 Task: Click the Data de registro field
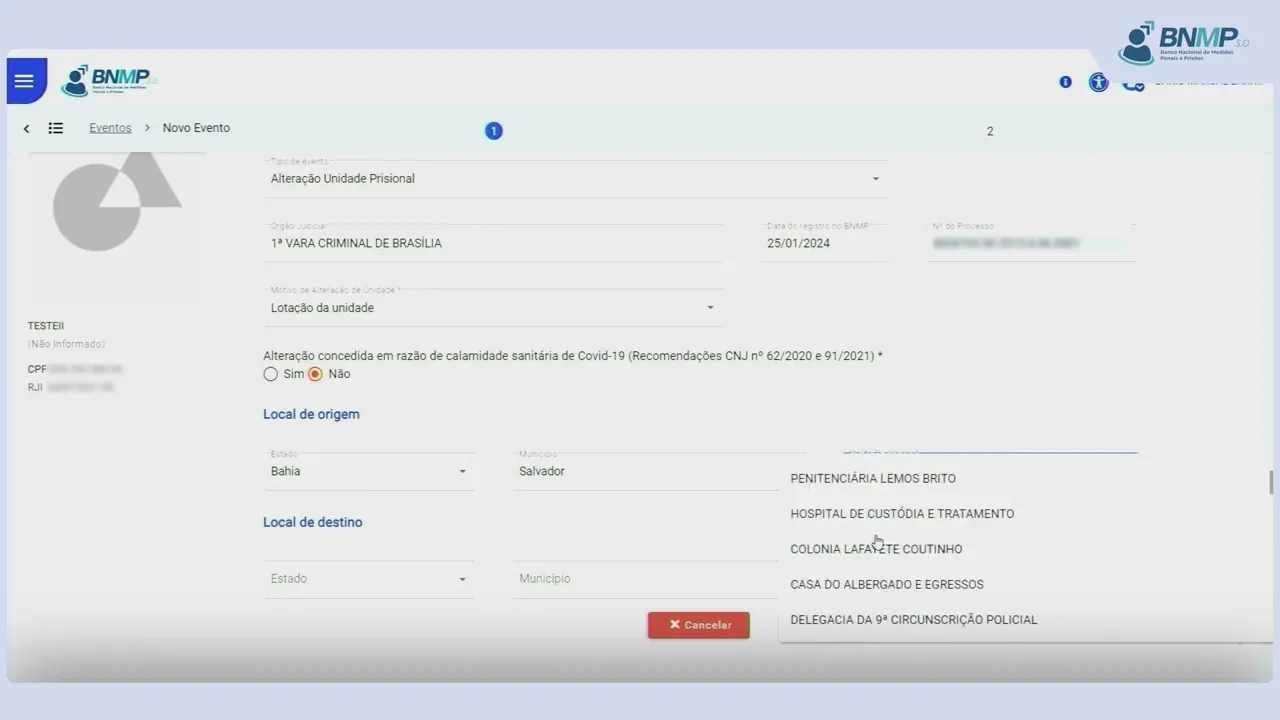(x=824, y=243)
